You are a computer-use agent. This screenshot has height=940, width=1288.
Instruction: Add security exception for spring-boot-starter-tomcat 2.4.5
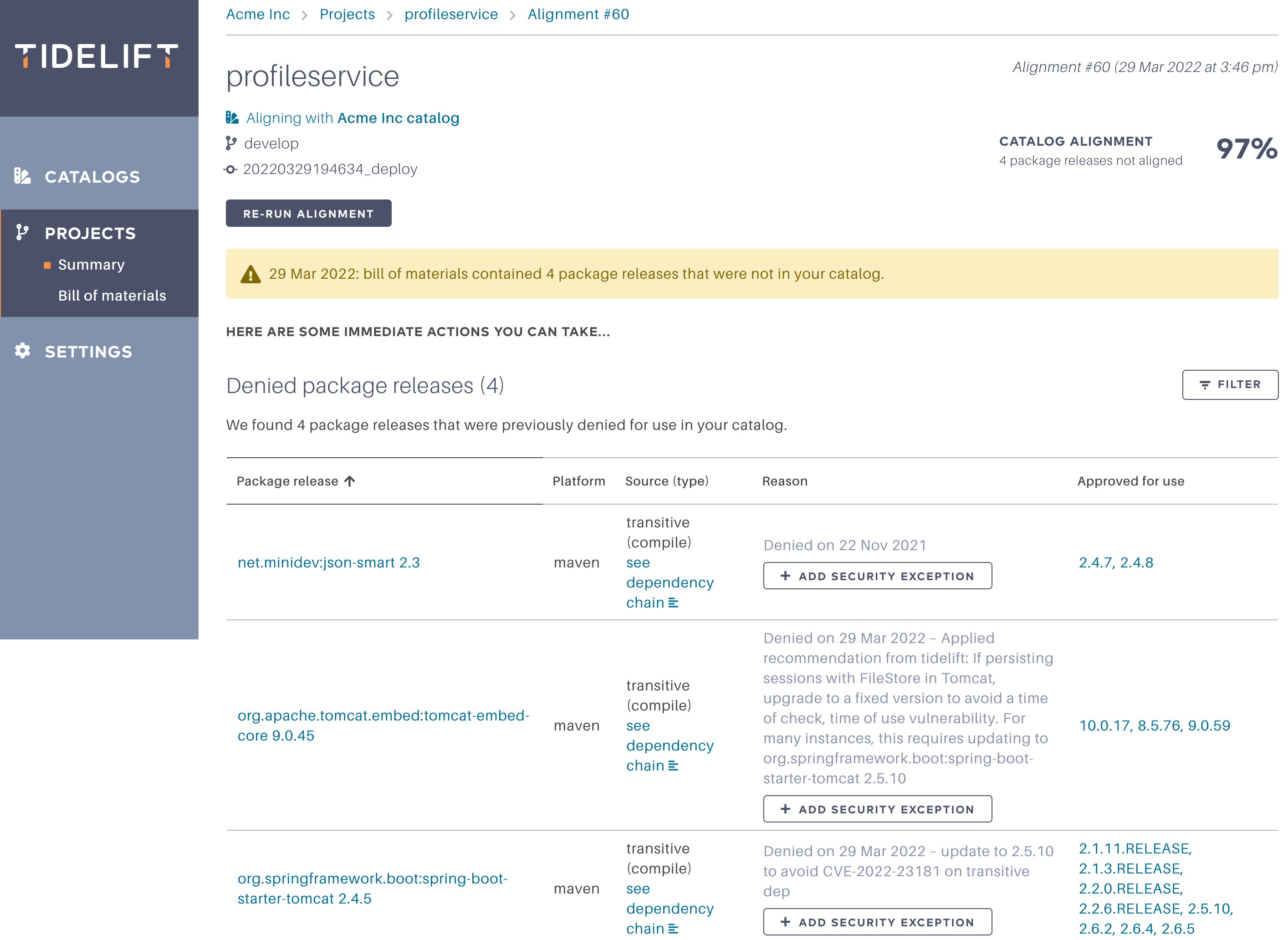point(877,922)
